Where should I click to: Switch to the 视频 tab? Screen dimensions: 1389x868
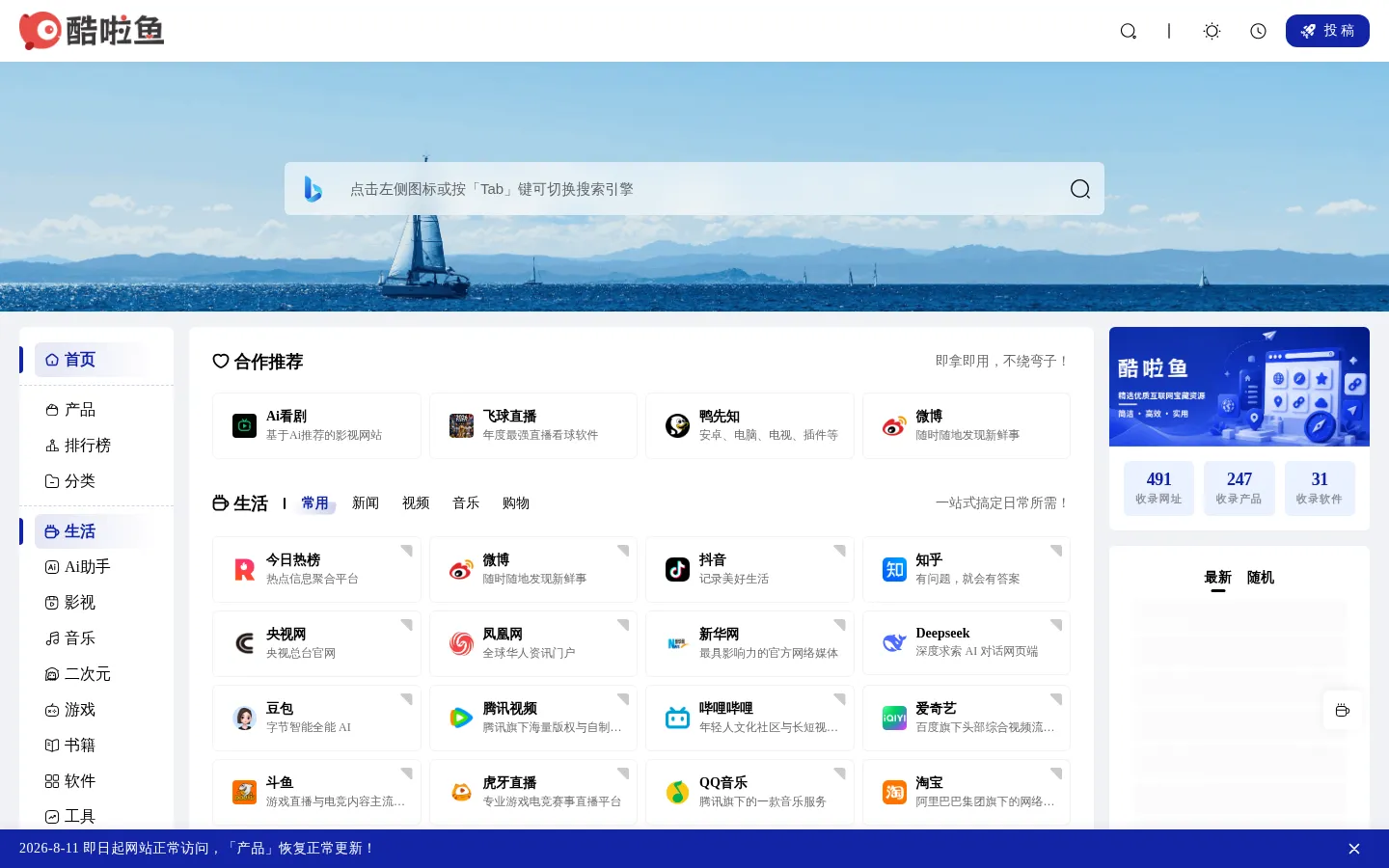pyautogui.click(x=416, y=503)
